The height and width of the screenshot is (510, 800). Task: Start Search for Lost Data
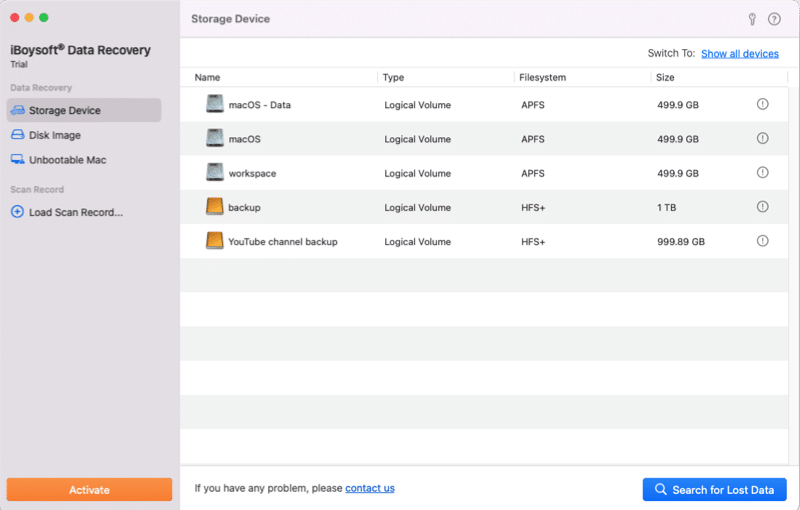[x=714, y=489]
